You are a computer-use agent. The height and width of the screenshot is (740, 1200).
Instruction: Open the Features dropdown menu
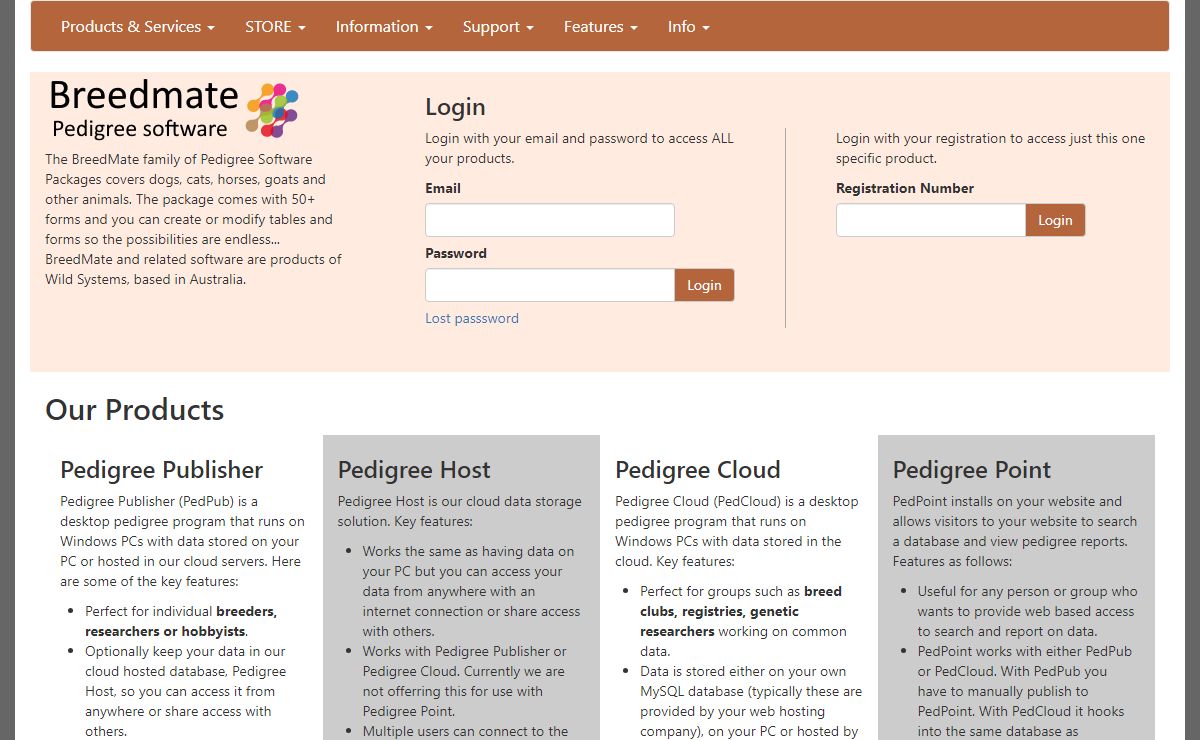[600, 27]
